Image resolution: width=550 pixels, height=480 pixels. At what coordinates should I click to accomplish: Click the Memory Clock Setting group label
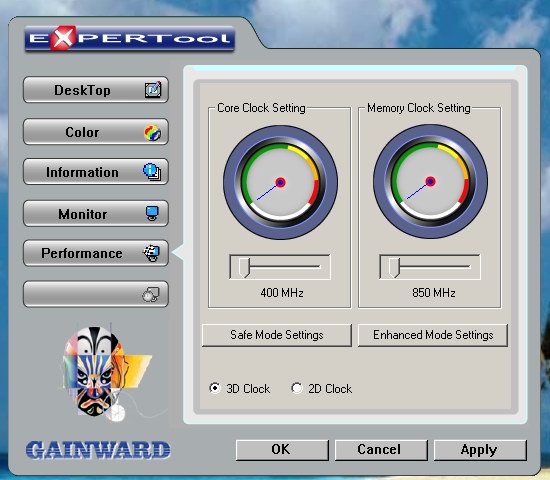point(418,108)
